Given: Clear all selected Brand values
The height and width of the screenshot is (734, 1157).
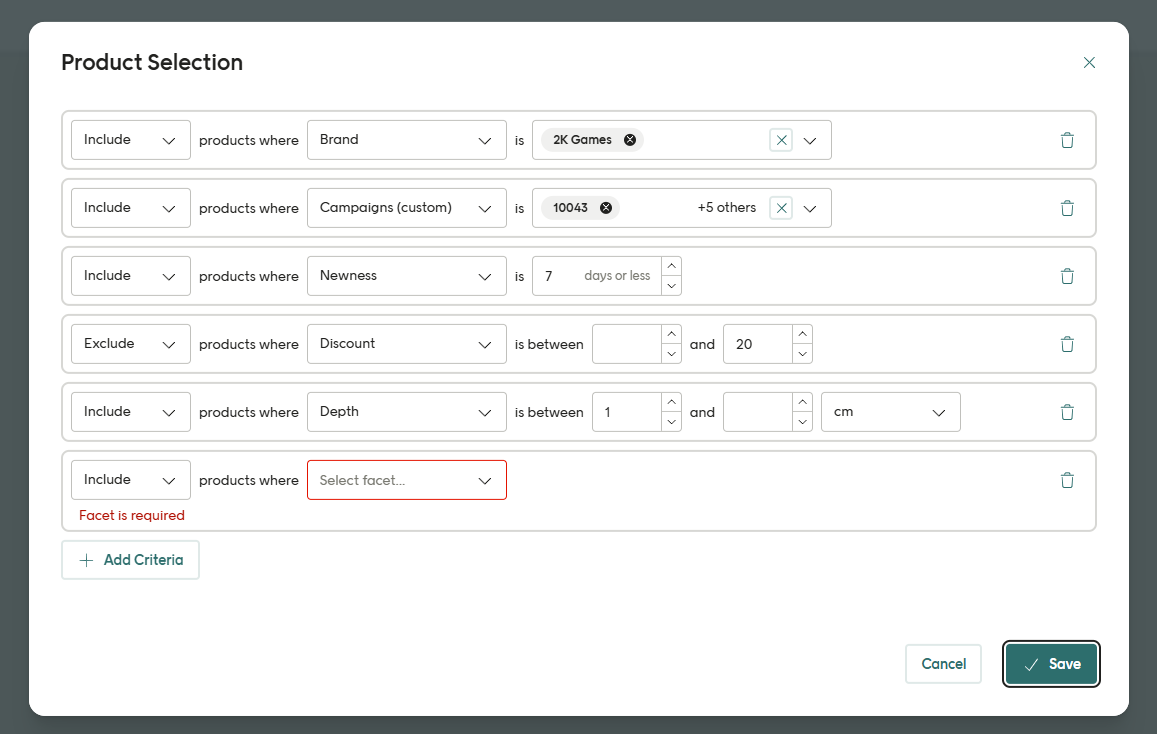Looking at the screenshot, I should 782,140.
